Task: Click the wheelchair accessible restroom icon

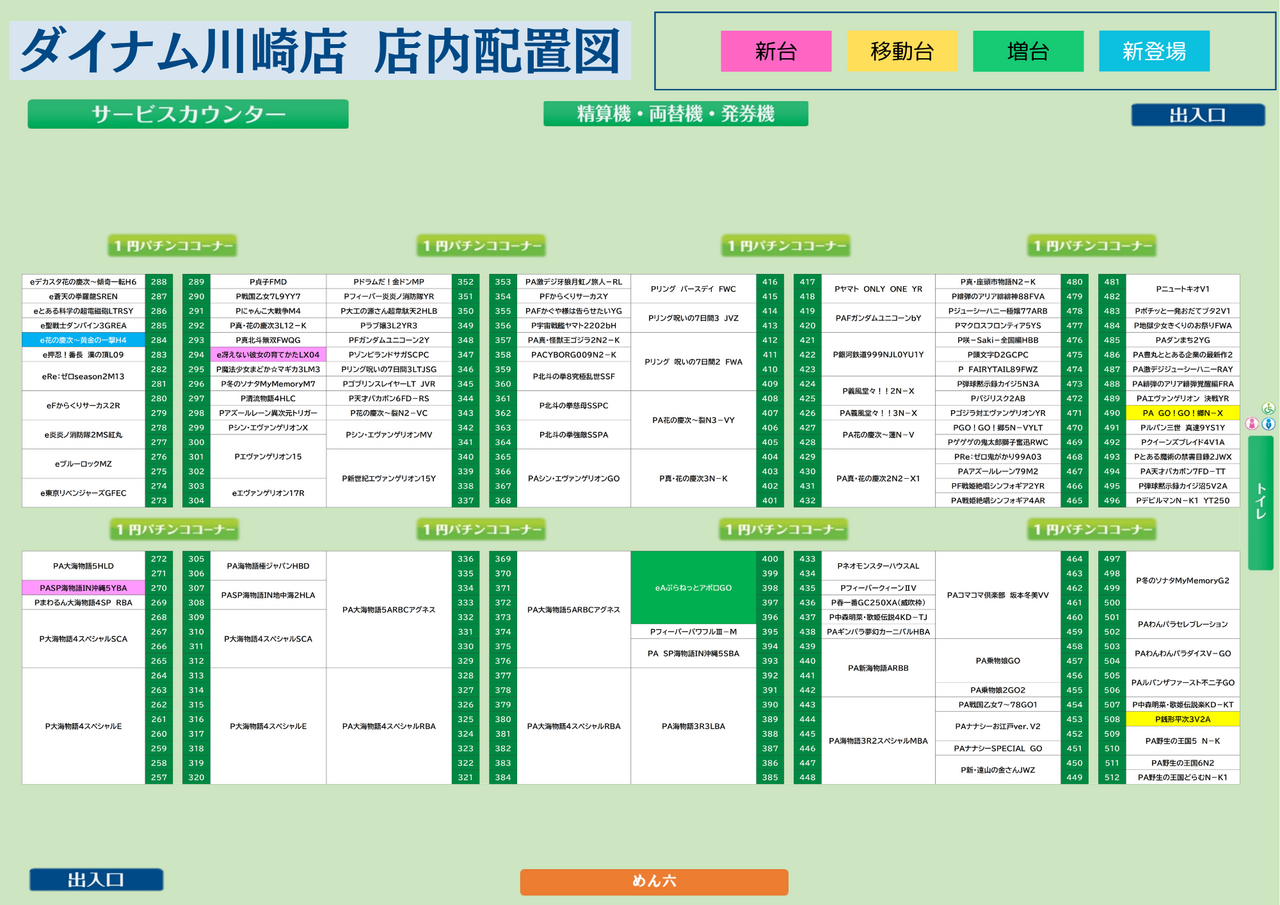Action: coord(1269,409)
